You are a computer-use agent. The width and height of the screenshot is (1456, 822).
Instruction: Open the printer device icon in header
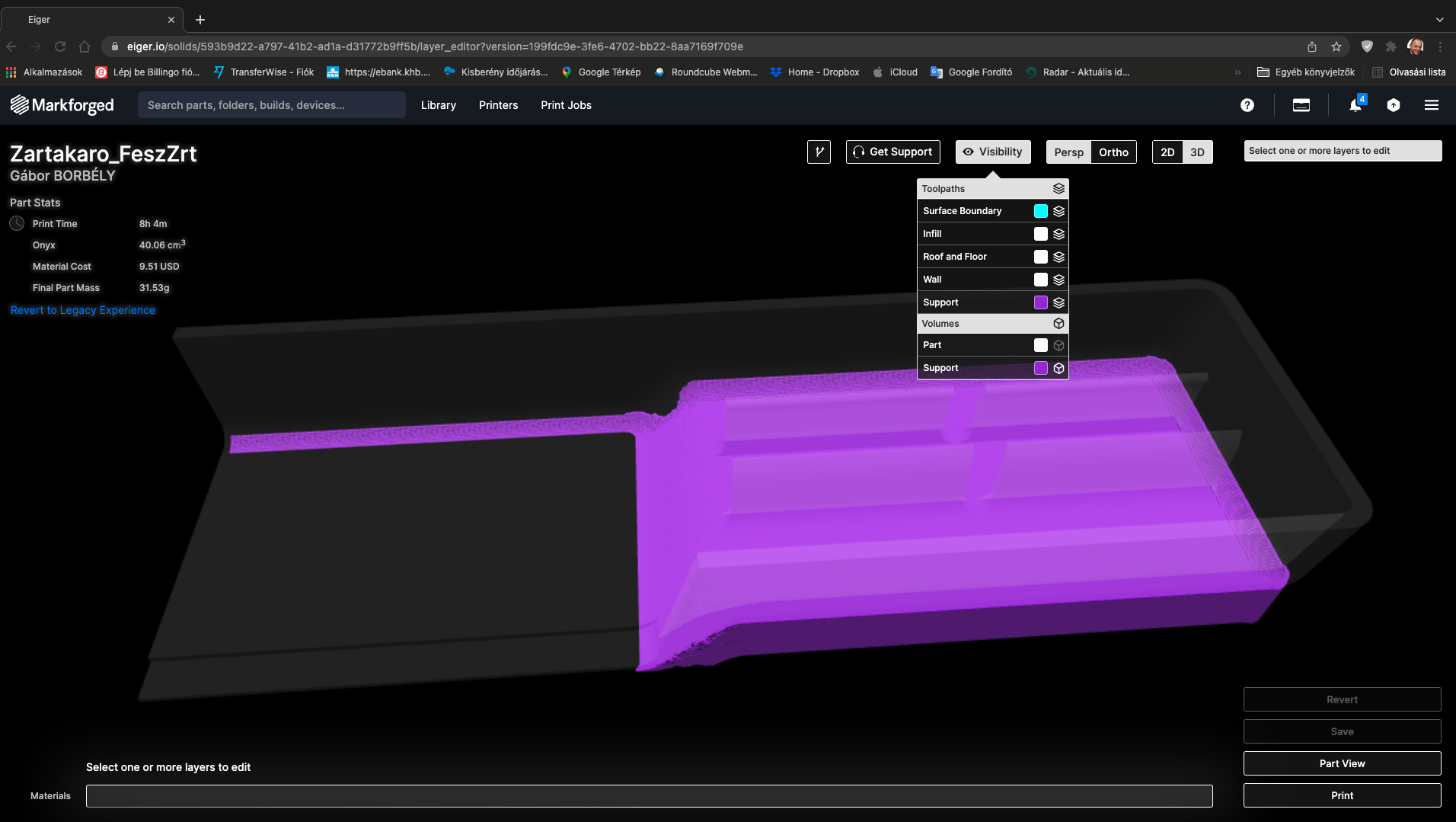pos(1301,105)
